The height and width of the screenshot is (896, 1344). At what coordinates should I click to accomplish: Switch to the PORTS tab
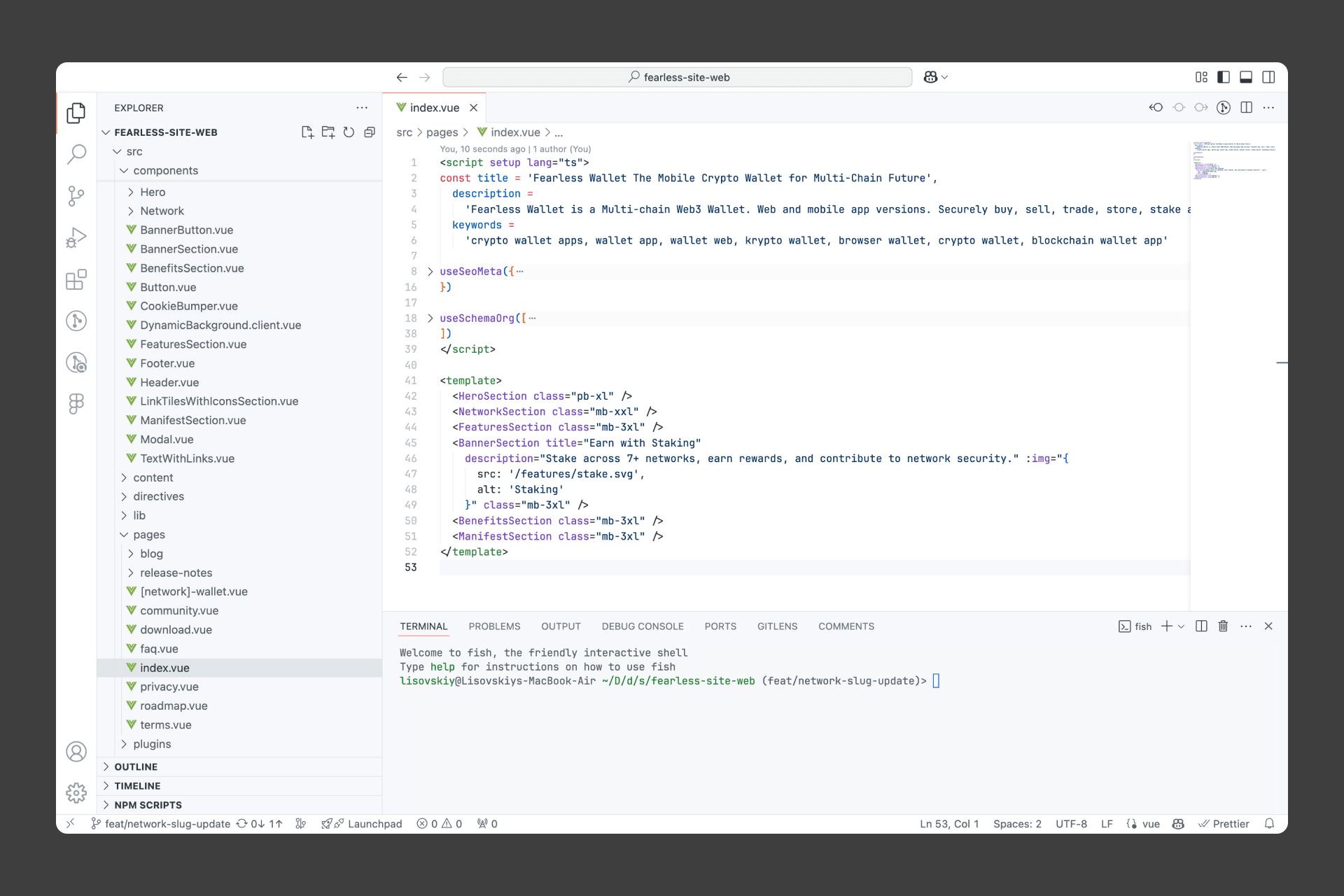pyautogui.click(x=720, y=626)
